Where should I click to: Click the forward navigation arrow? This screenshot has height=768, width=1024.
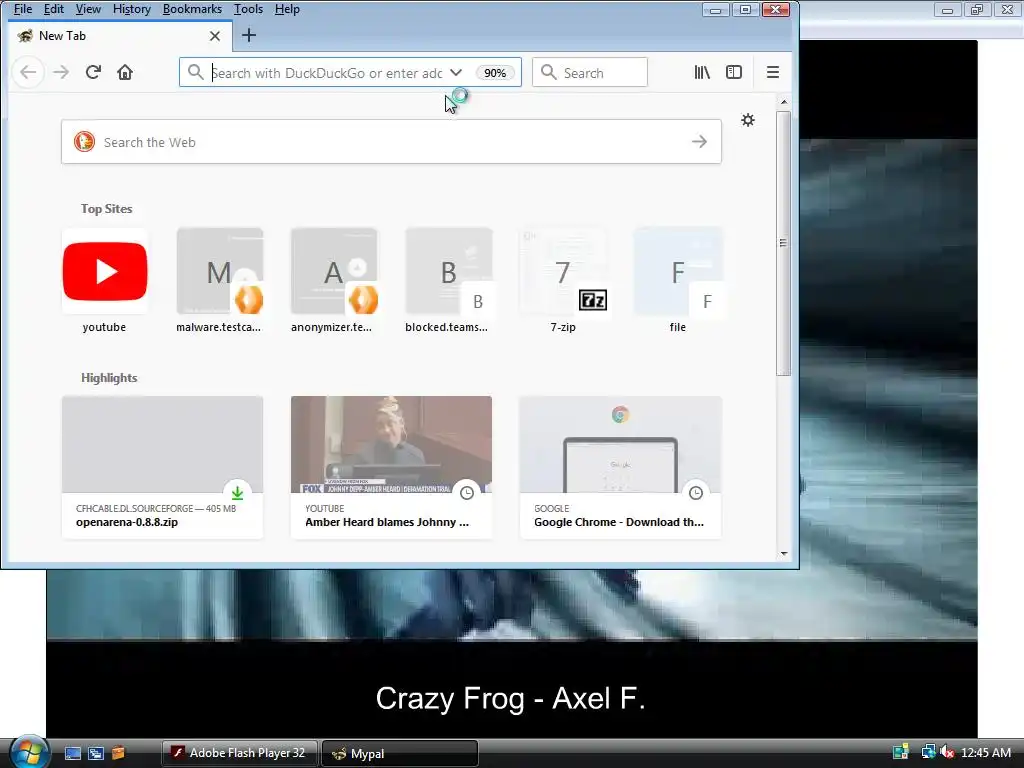[61, 72]
